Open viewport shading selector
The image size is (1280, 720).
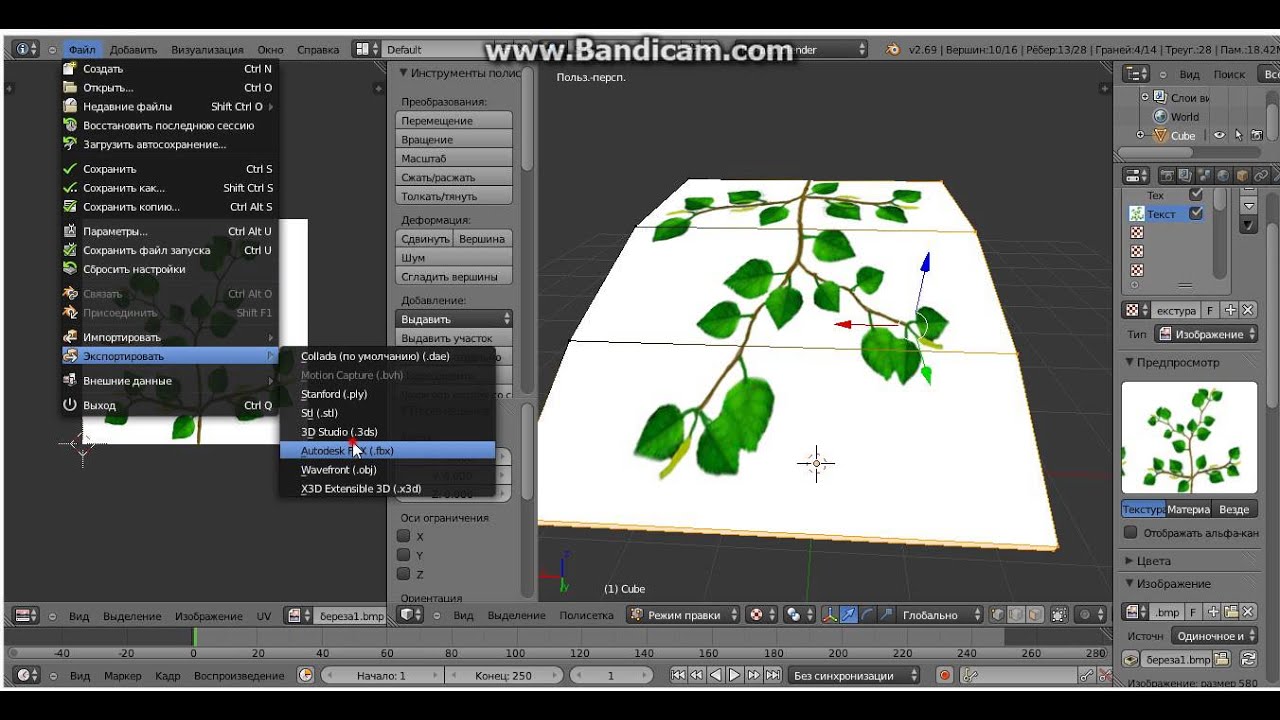click(x=763, y=614)
